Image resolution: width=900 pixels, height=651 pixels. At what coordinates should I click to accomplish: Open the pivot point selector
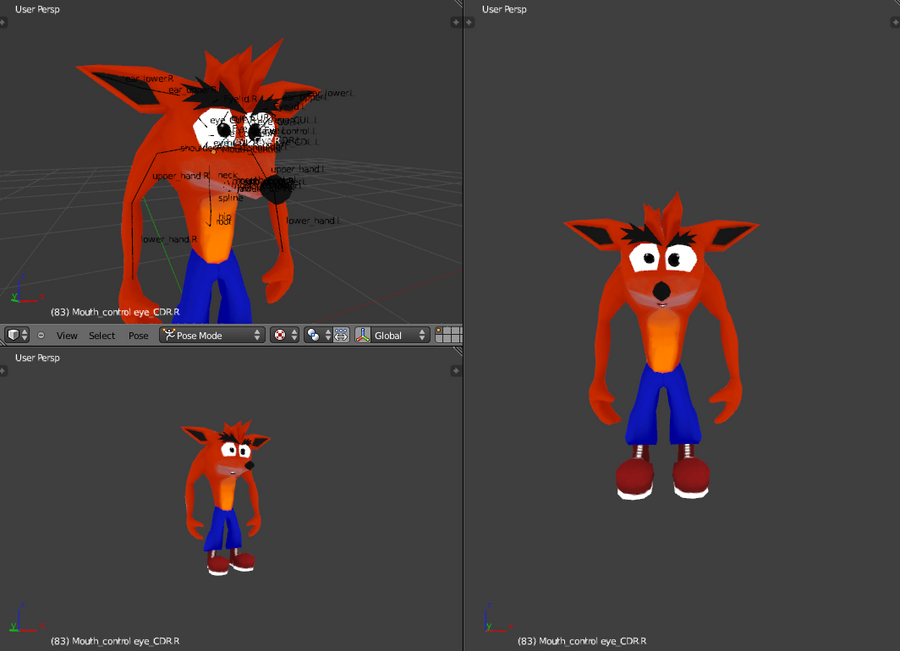click(317, 335)
